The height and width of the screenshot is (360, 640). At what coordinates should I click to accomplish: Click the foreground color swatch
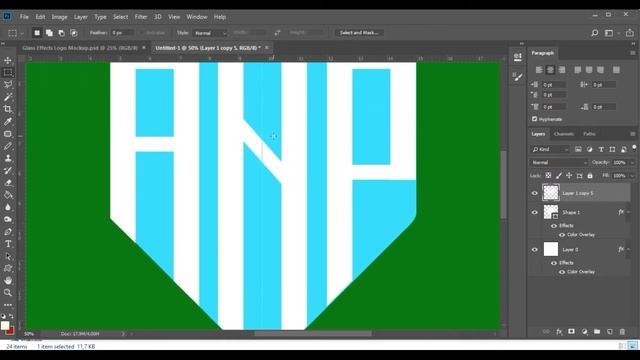5,325
